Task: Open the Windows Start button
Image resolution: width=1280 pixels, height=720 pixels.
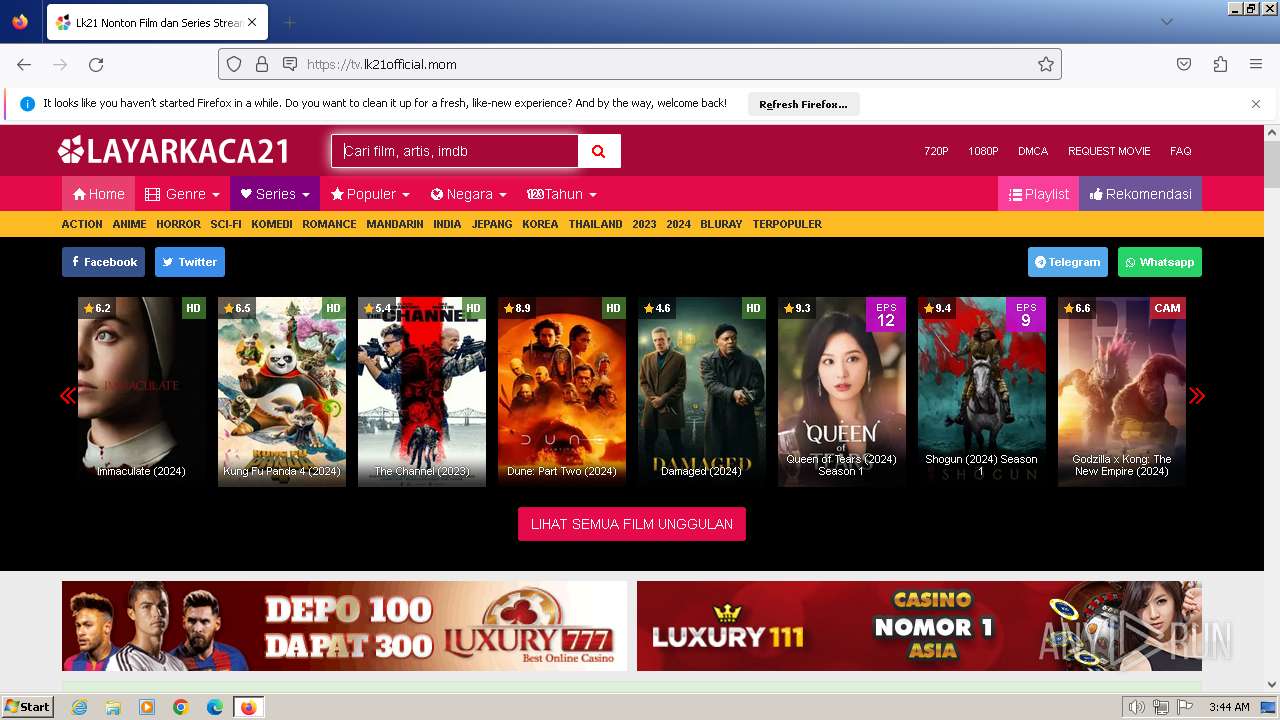Action: pyautogui.click(x=27, y=706)
